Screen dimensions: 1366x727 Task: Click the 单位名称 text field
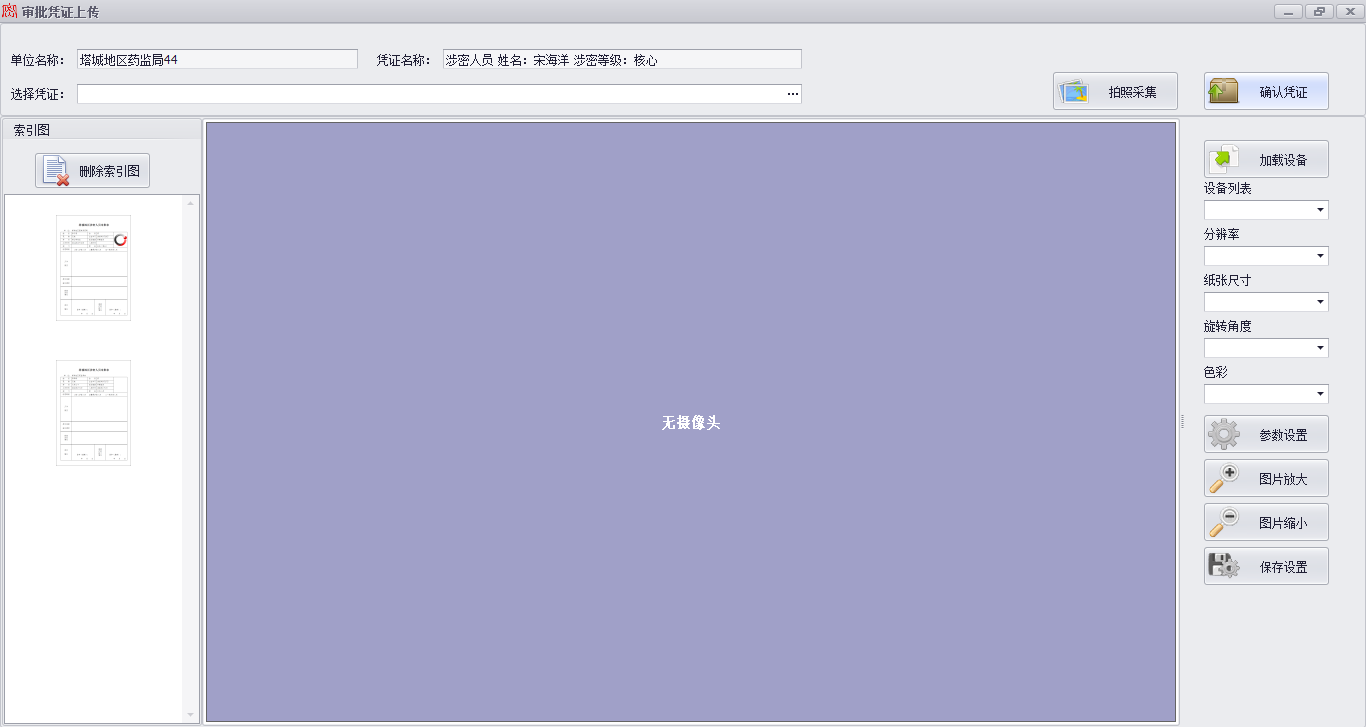(x=217, y=60)
